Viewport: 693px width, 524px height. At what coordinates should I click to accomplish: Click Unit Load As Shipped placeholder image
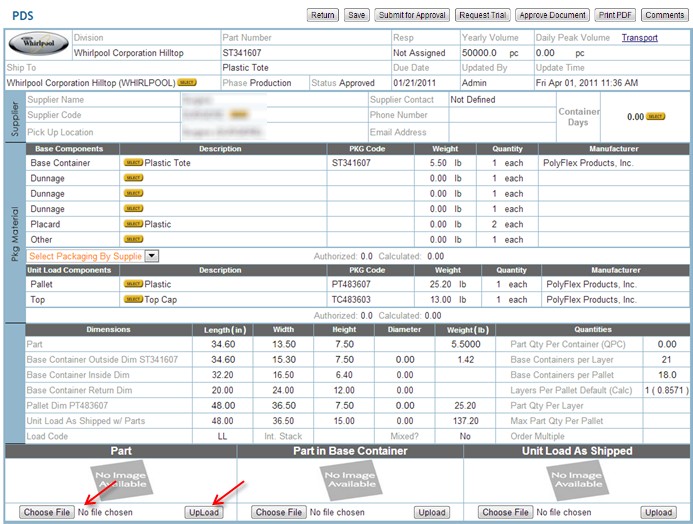pos(578,480)
